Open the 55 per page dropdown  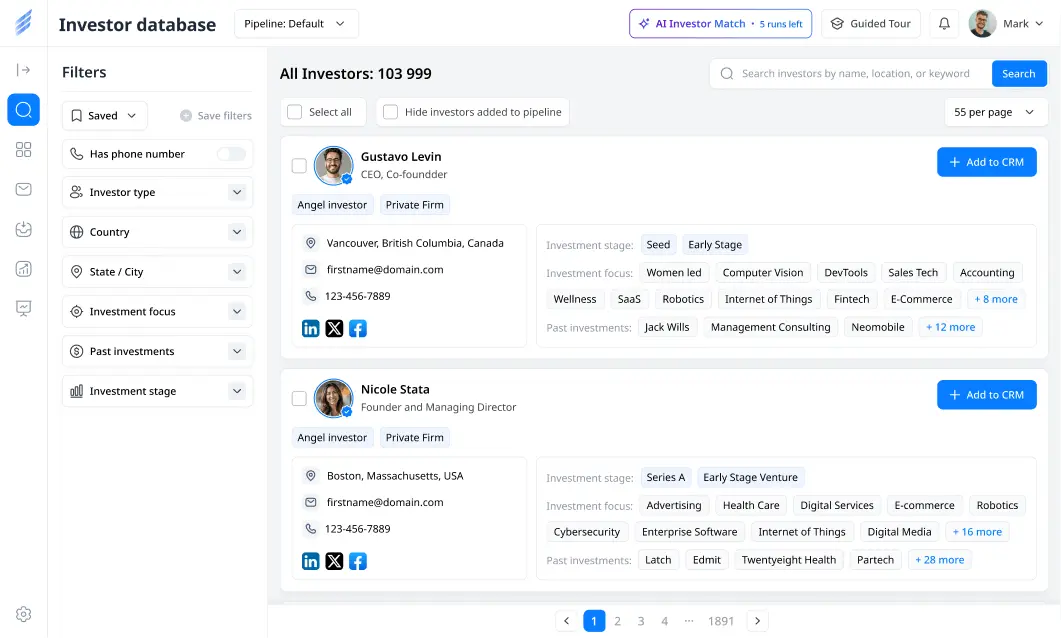pos(995,112)
